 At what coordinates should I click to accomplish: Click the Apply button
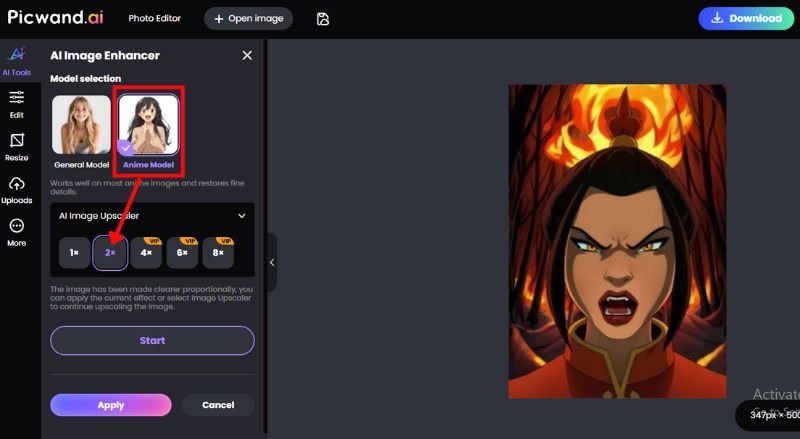point(111,405)
